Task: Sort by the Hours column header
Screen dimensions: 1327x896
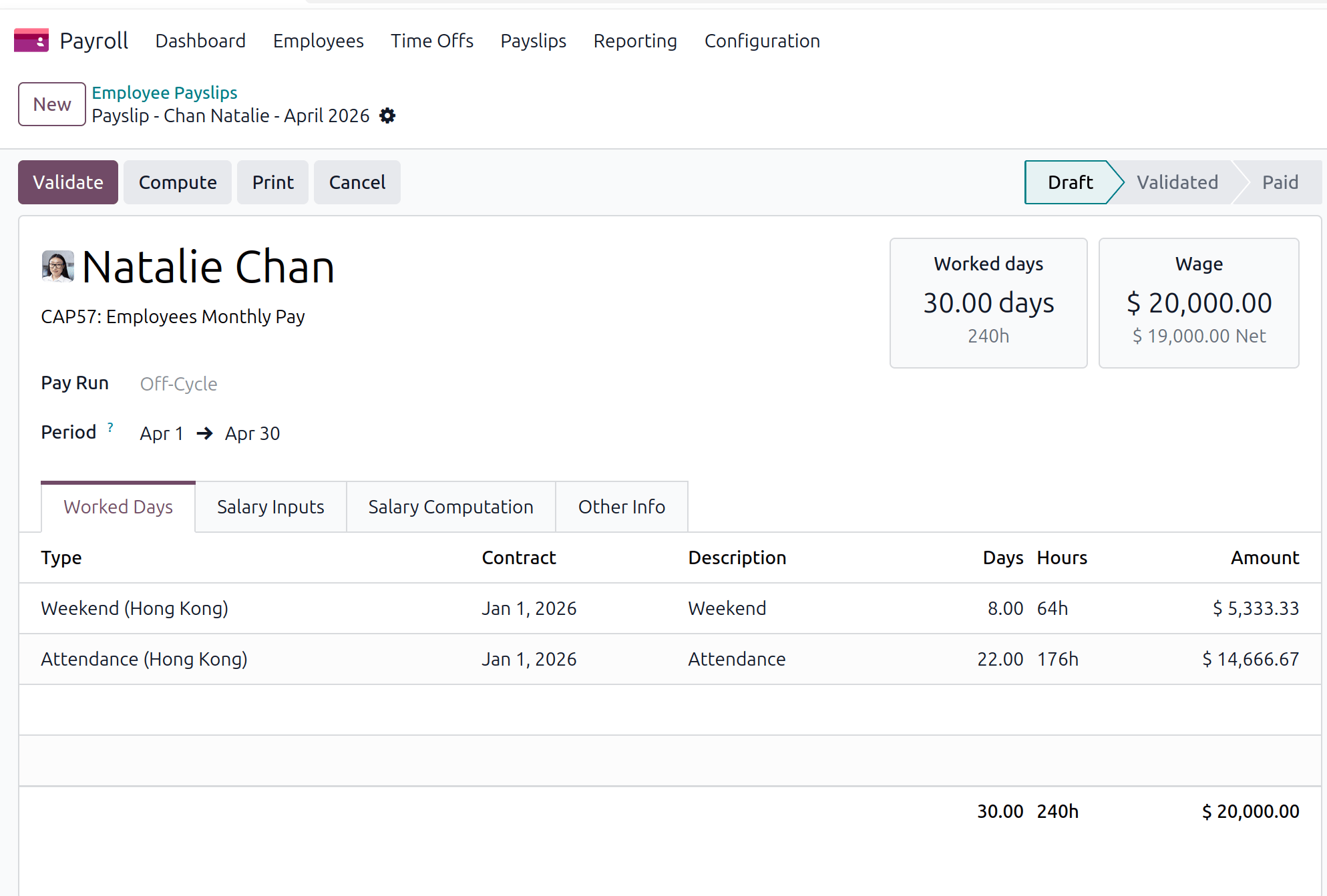Action: 1062,557
